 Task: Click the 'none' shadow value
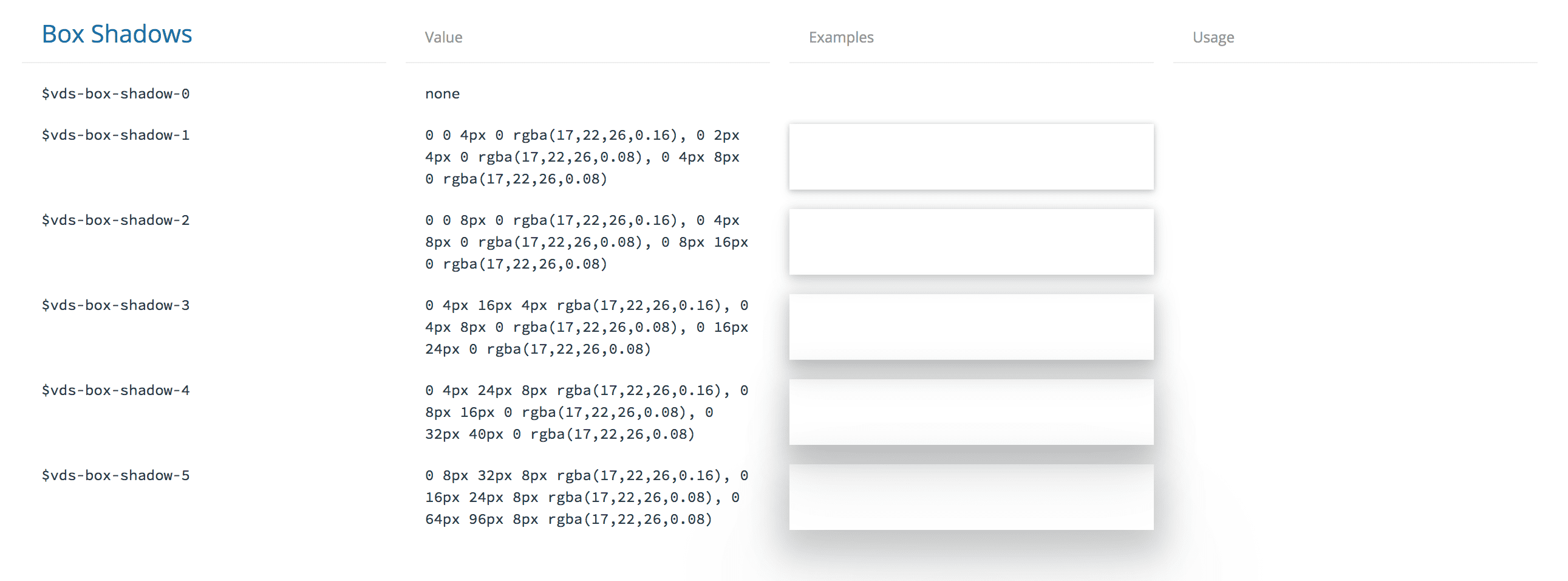442,94
